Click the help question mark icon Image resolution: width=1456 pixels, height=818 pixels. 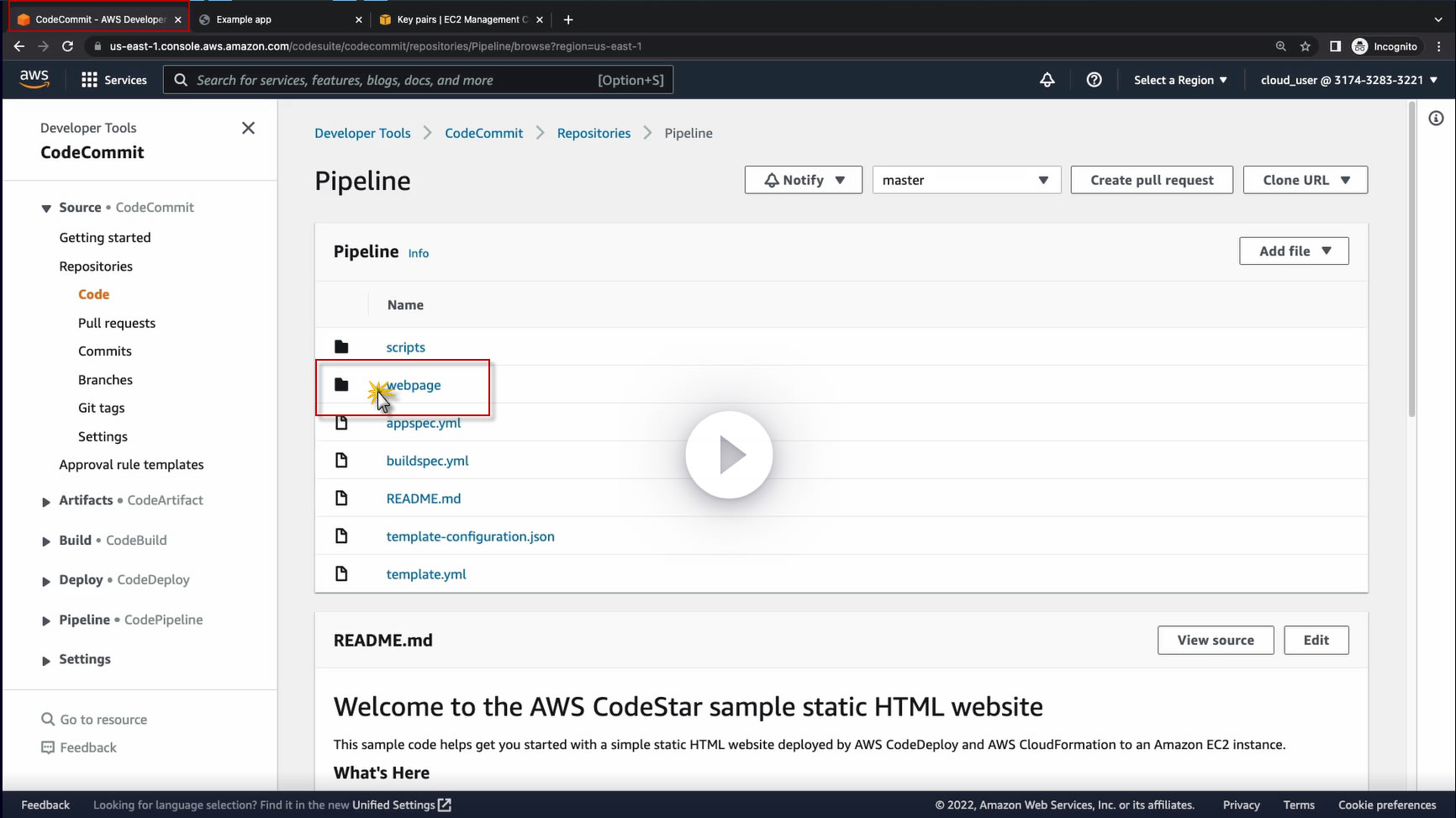(1094, 80)
